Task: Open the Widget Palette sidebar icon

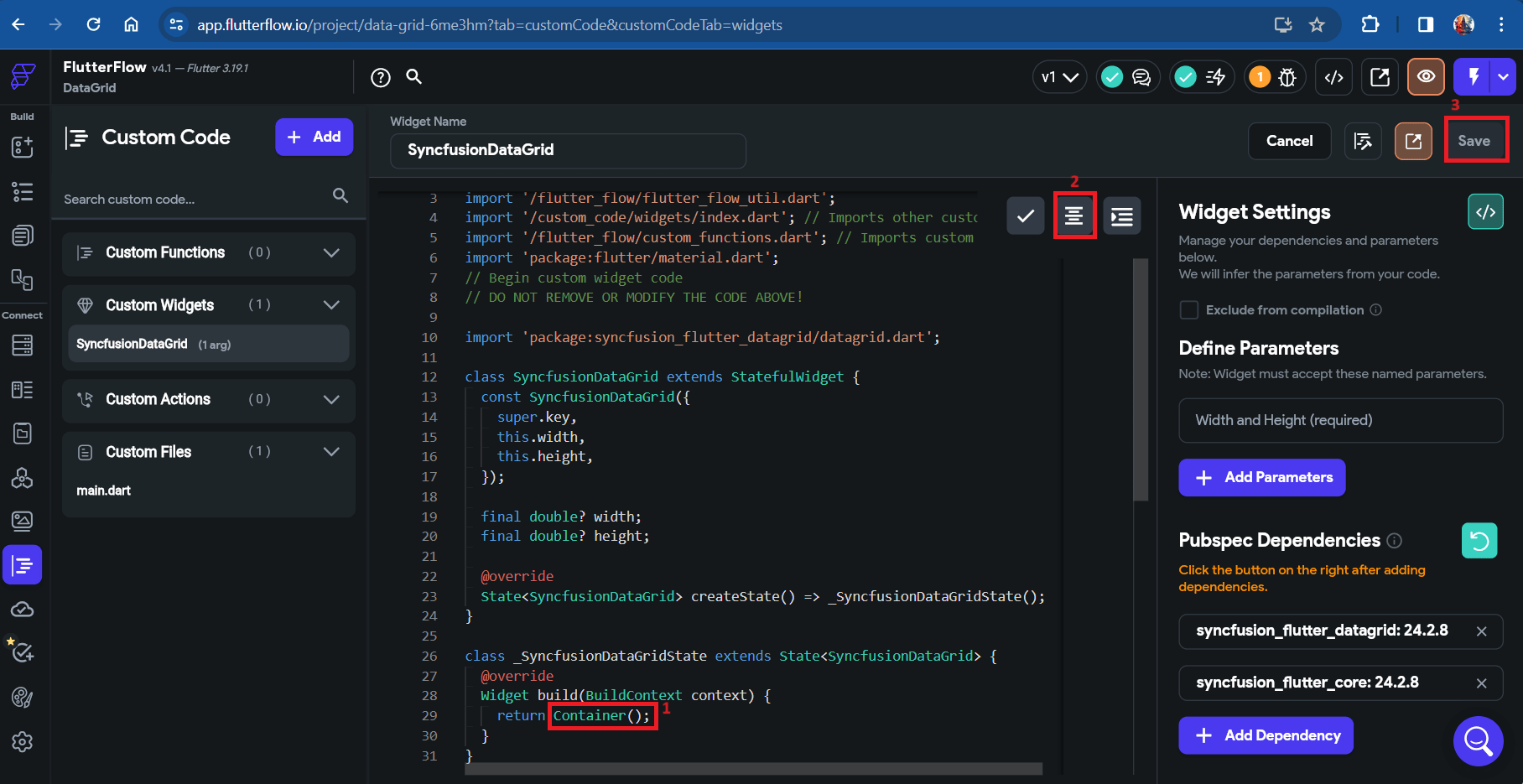Action: click(23, 147)
